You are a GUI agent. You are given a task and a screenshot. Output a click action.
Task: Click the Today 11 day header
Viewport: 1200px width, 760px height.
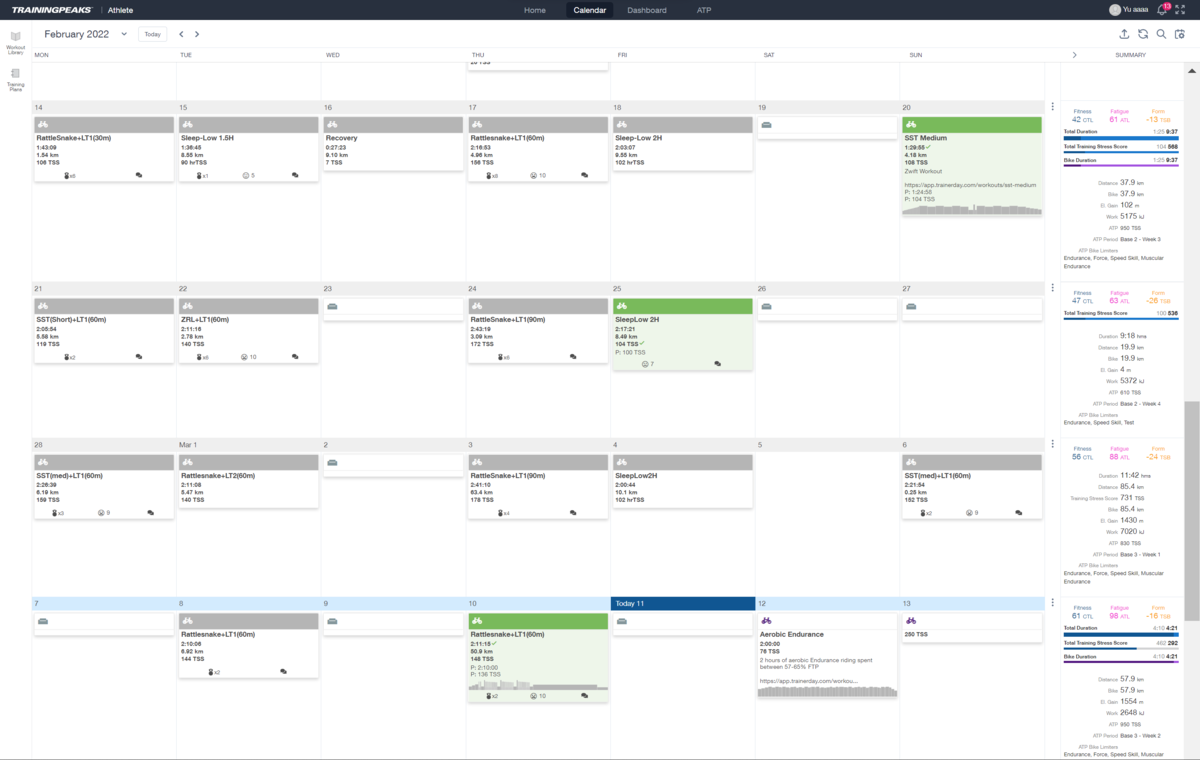click(683, 603)
